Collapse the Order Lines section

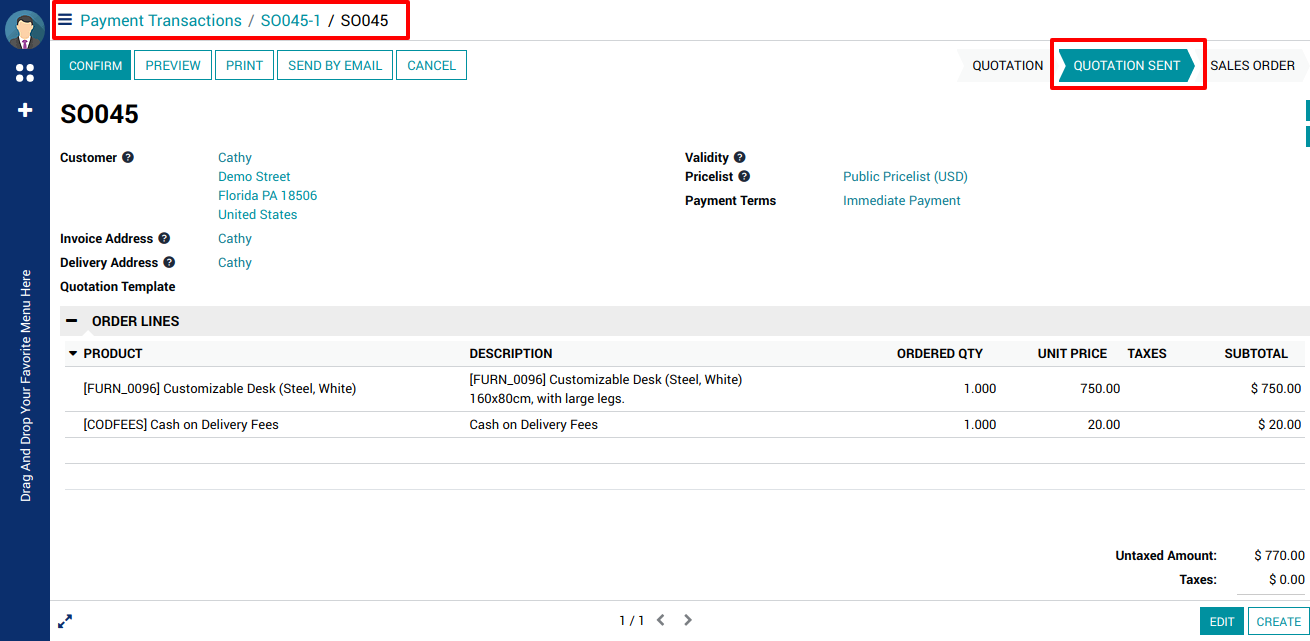click(72, 321)
